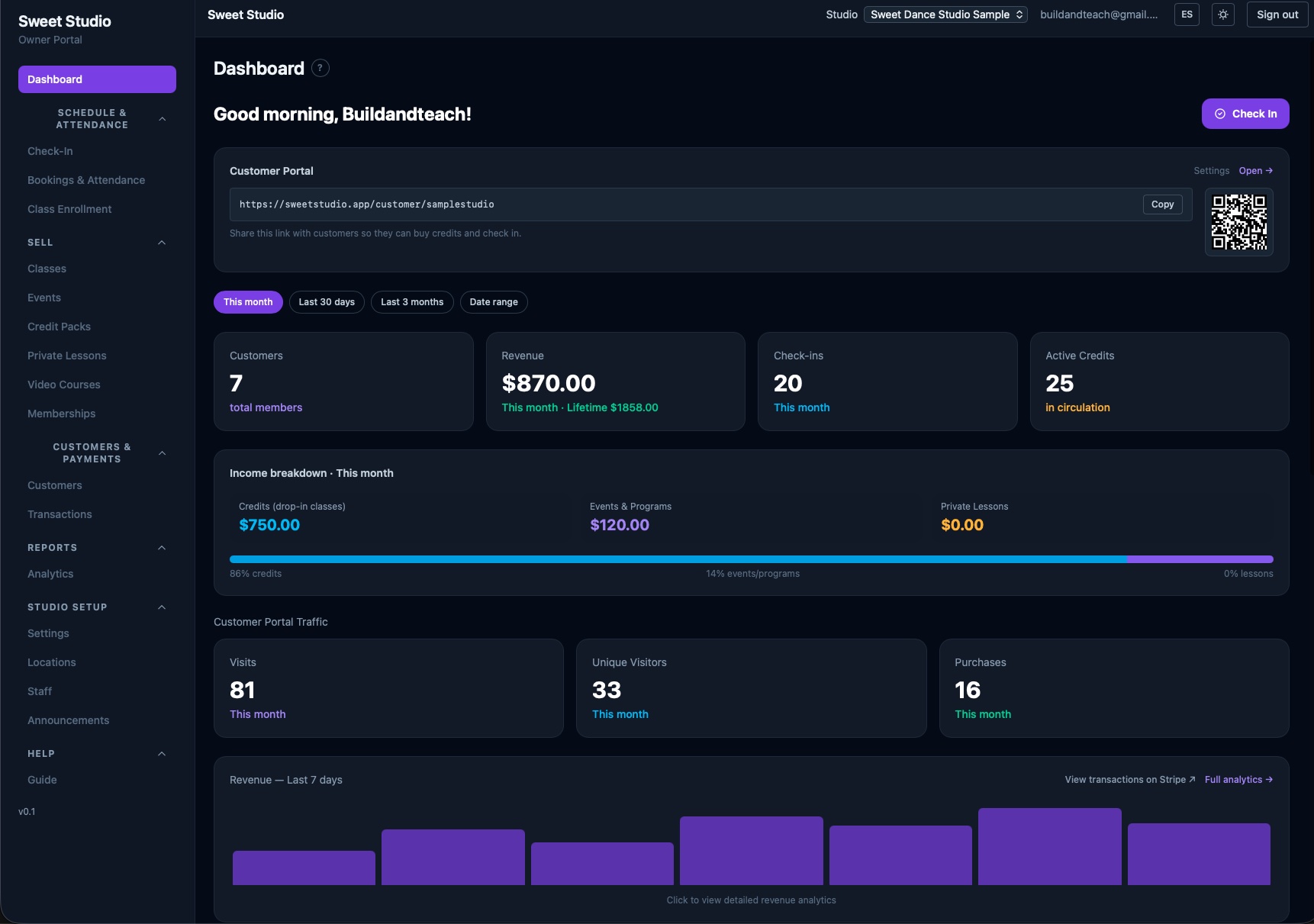Go to Dashboard in the sidebar
Image resolution: width=1314 pixels, height=924 pixels.
(97, 79)
